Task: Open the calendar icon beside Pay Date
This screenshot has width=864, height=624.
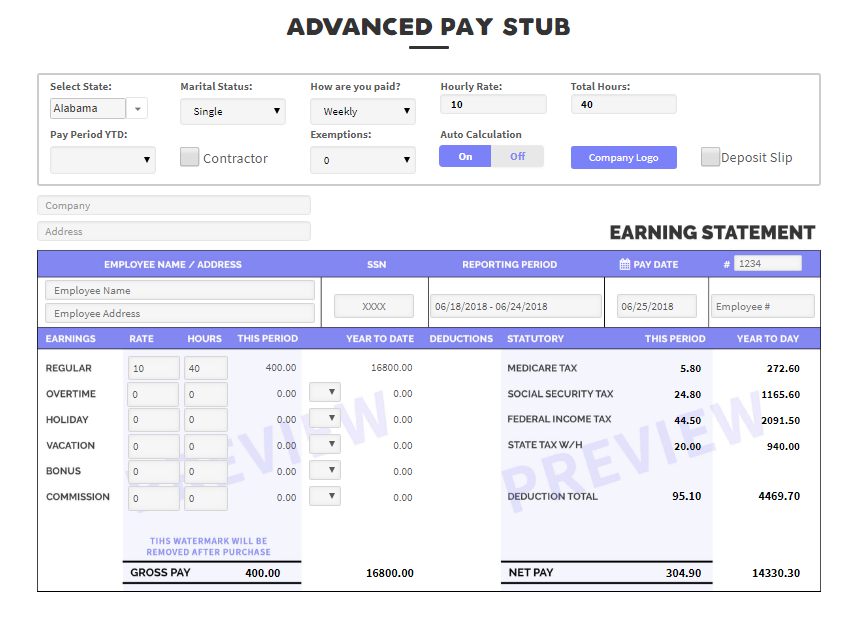Action: (x=625, y=264)
